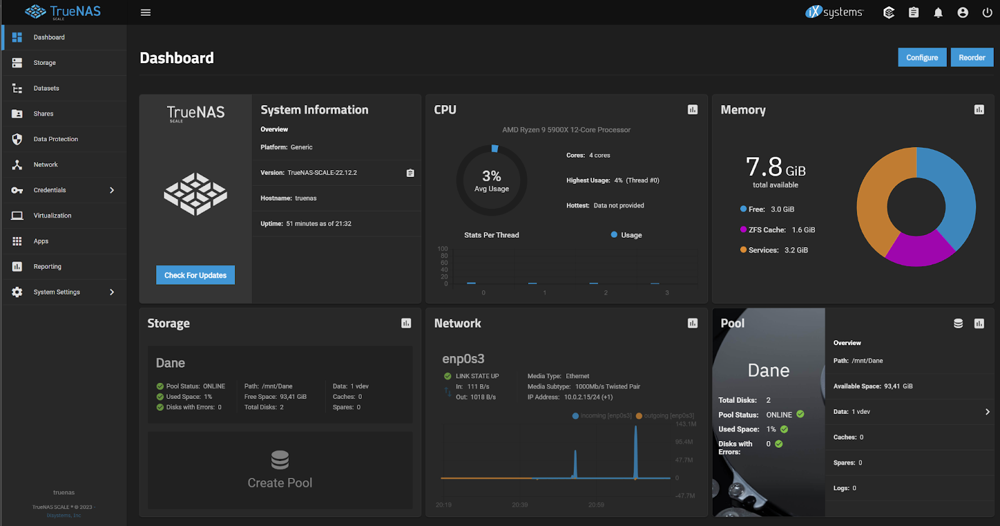Open the Storage menu item
The width and height of the screenshot is (1000, 526).
[64, 63]
